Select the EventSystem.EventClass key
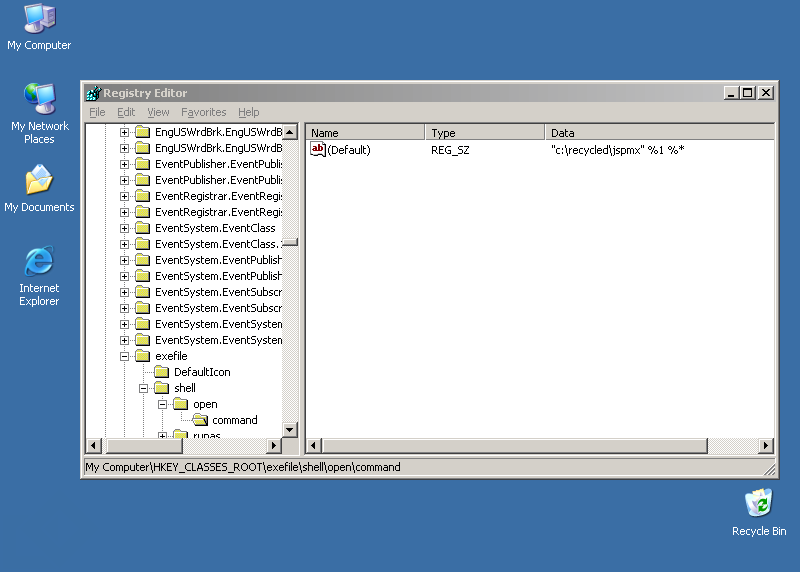The width and height of the screenshot is (800, 572). pyautogui.click(x=215, y=228)
